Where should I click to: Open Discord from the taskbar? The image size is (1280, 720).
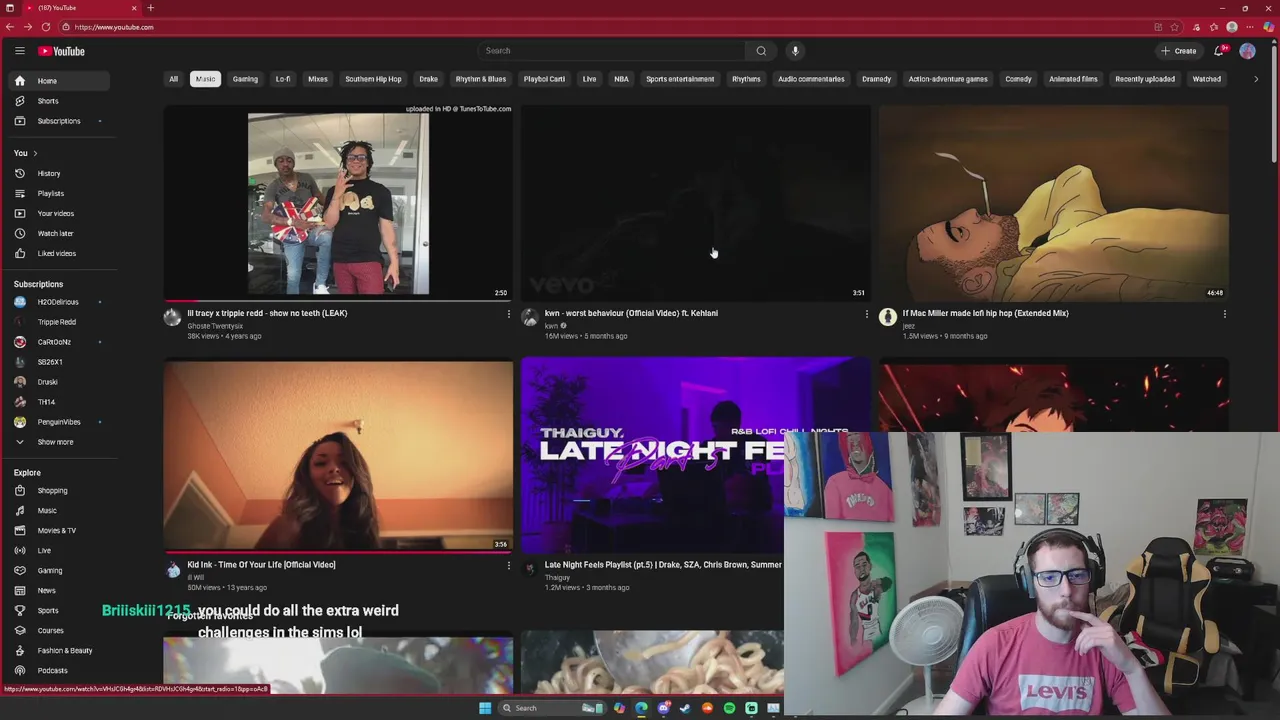point(663,708)
